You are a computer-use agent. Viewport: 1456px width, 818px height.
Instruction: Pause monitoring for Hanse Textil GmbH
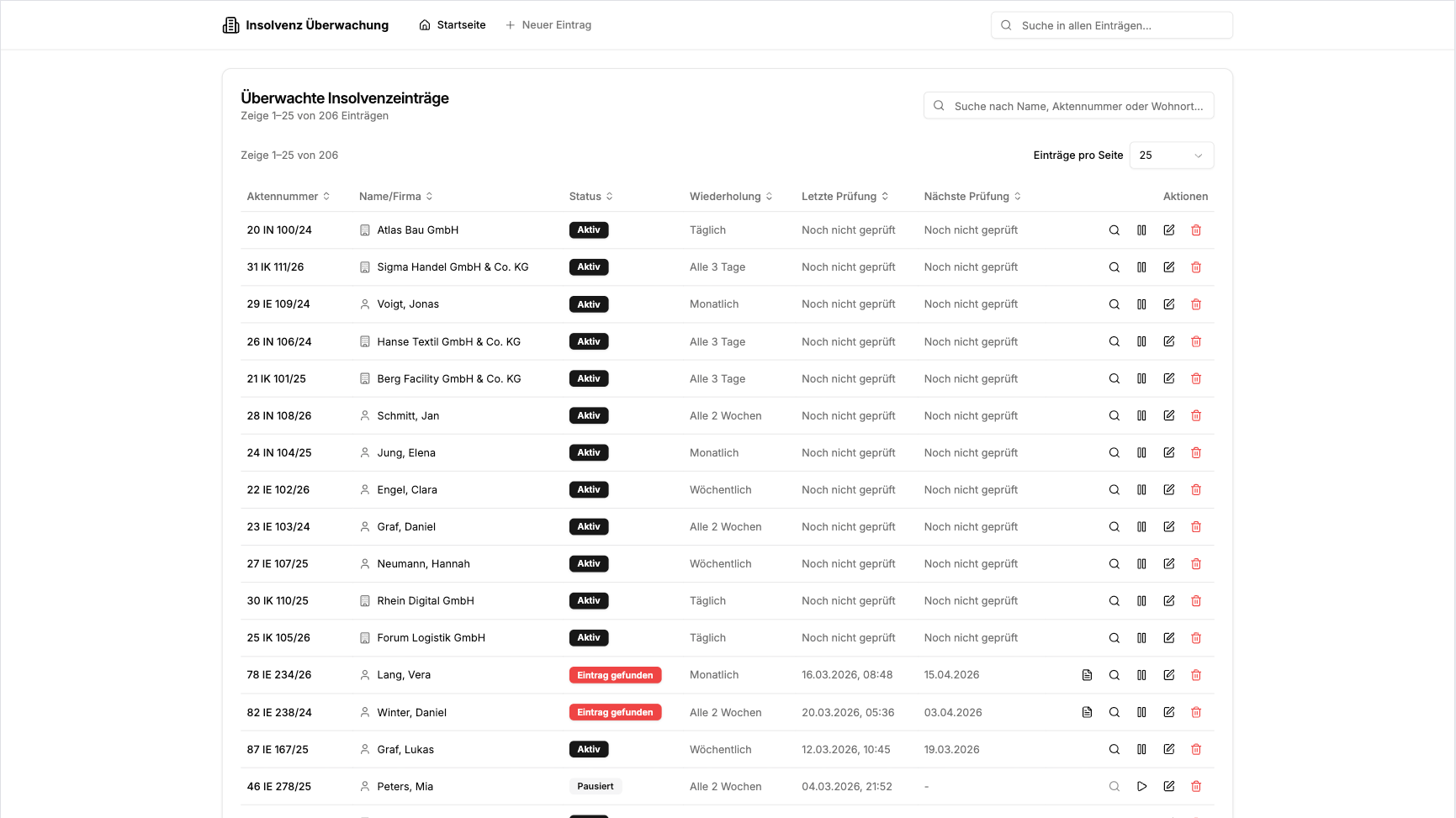click(x=1141, y=341)
